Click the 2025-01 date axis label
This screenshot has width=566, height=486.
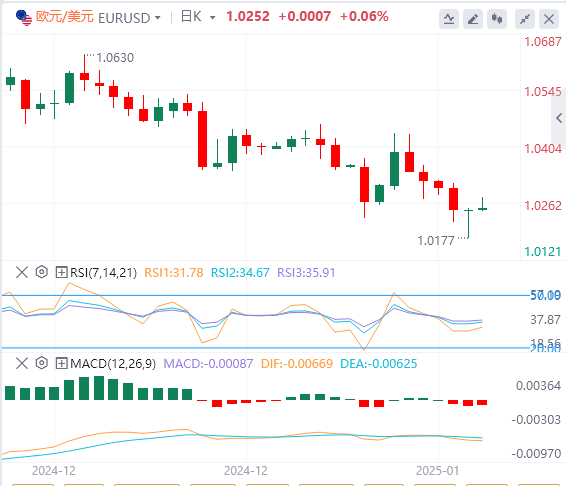(x=437, y=471)
